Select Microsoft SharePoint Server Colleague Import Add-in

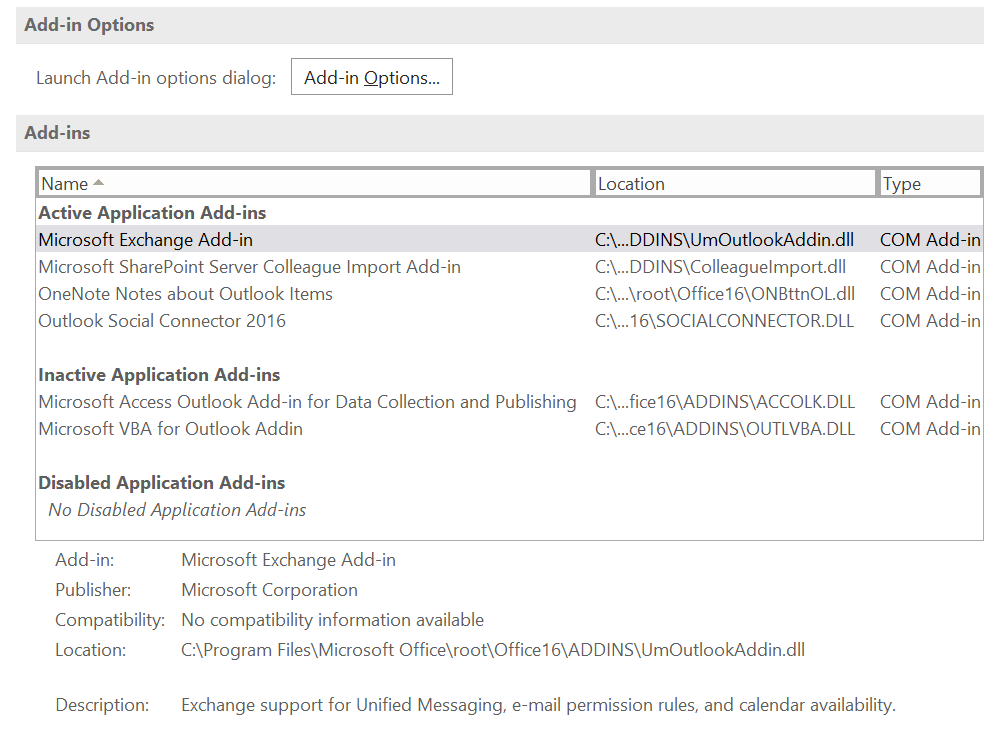[249, 267]
